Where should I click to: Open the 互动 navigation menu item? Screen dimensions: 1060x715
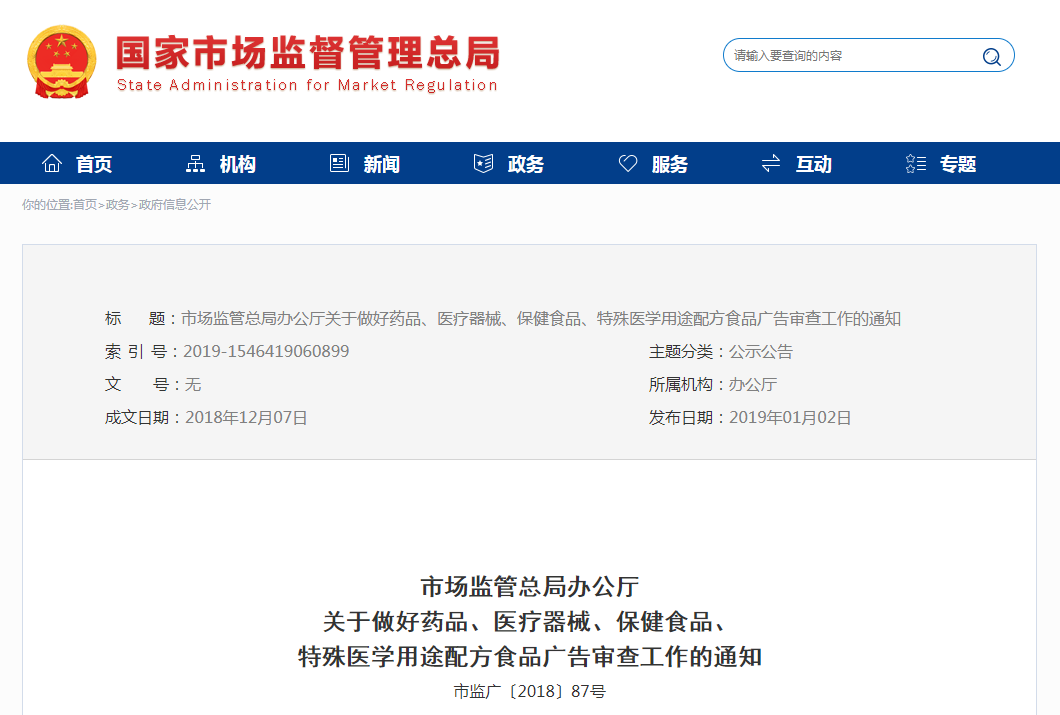coord(812,164)
